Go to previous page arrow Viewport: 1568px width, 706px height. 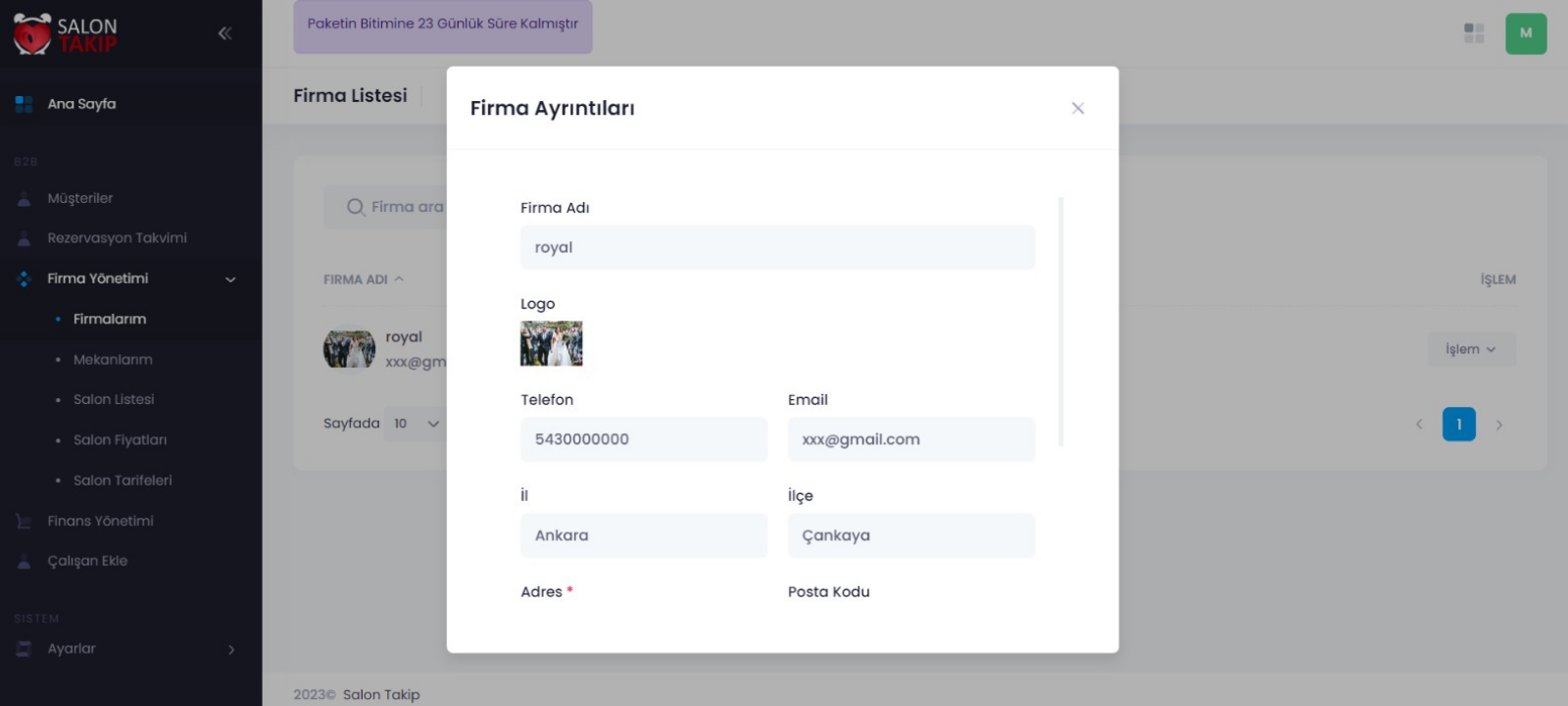point(1418,425)
